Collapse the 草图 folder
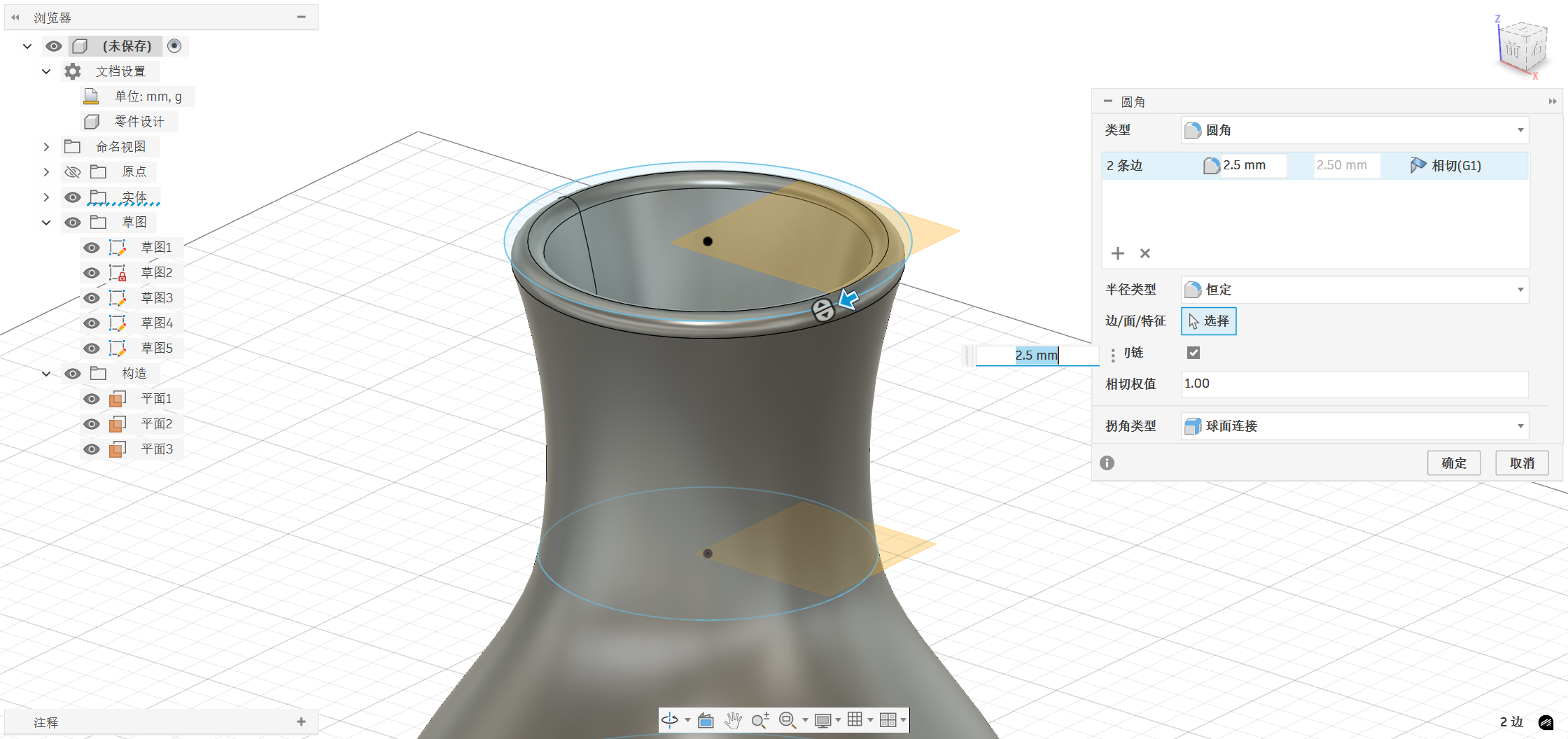Viewport: 1568px width, 739px height. (46, 223)
